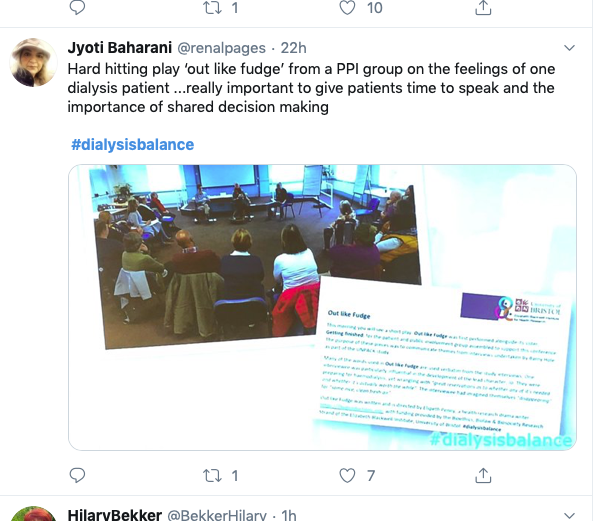Reply to the top tweet above
The height and width of the screenshot is (521, 611).
click(77, 7)
